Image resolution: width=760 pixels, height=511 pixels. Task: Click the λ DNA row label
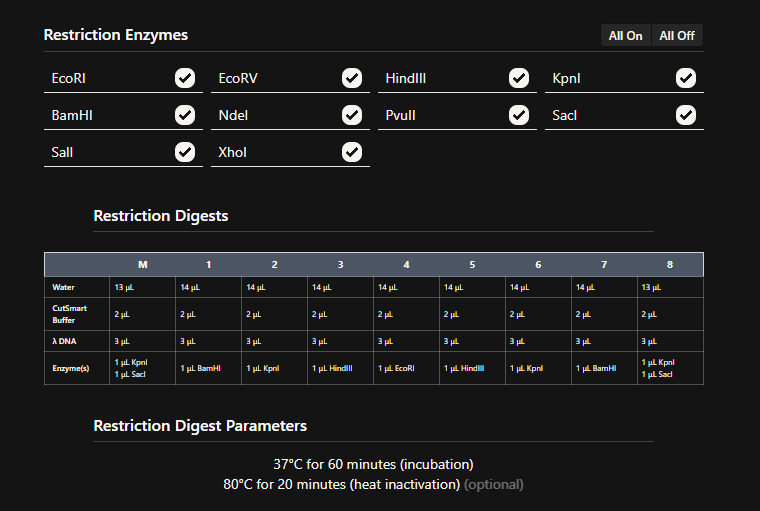point(64,341)
